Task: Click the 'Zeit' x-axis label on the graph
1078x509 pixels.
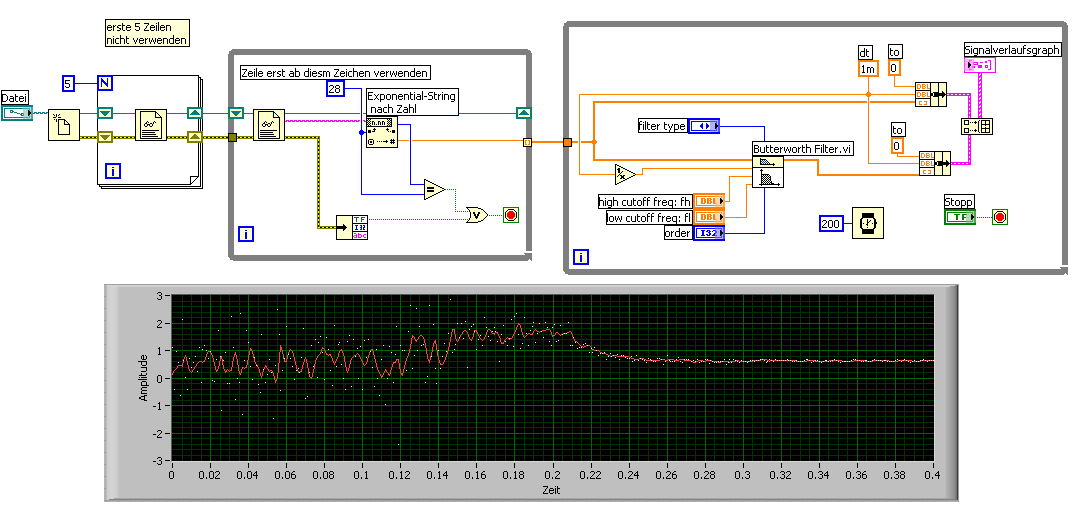Action: coord(551,490)
